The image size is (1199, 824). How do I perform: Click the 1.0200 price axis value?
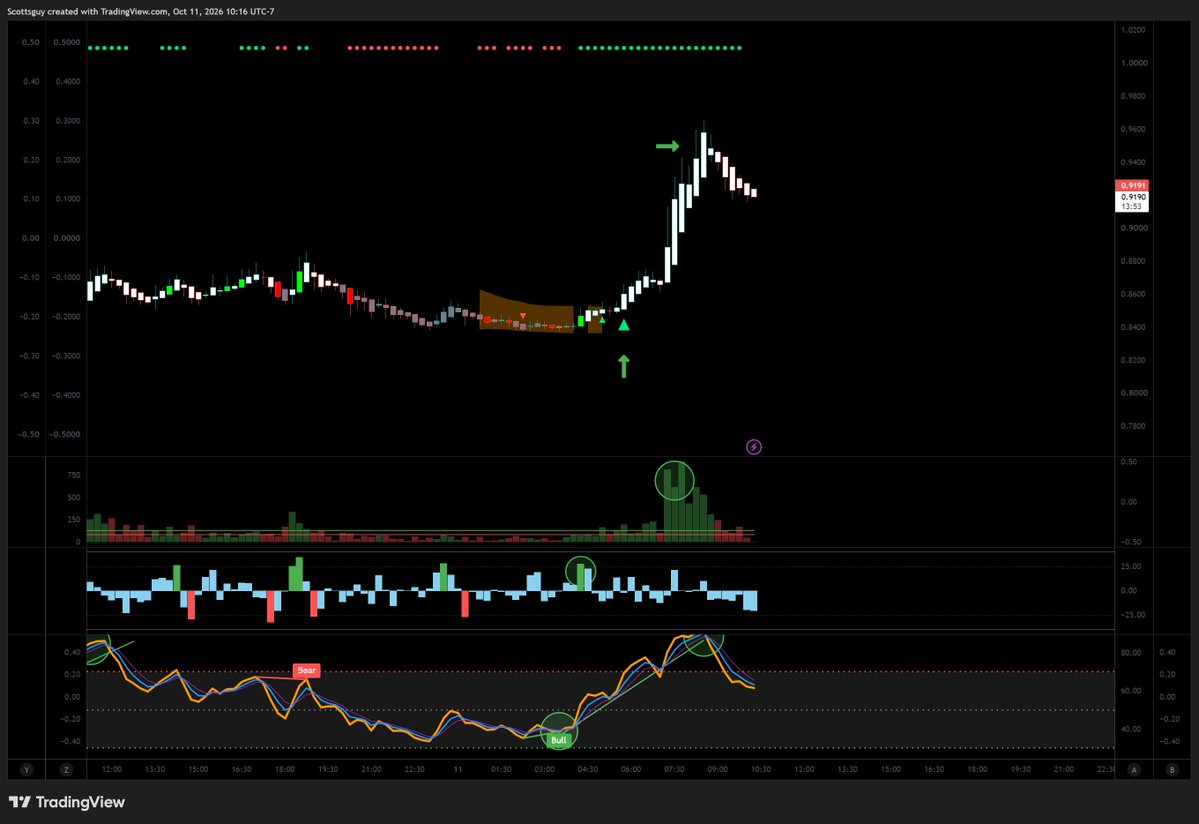[1133, 30]
